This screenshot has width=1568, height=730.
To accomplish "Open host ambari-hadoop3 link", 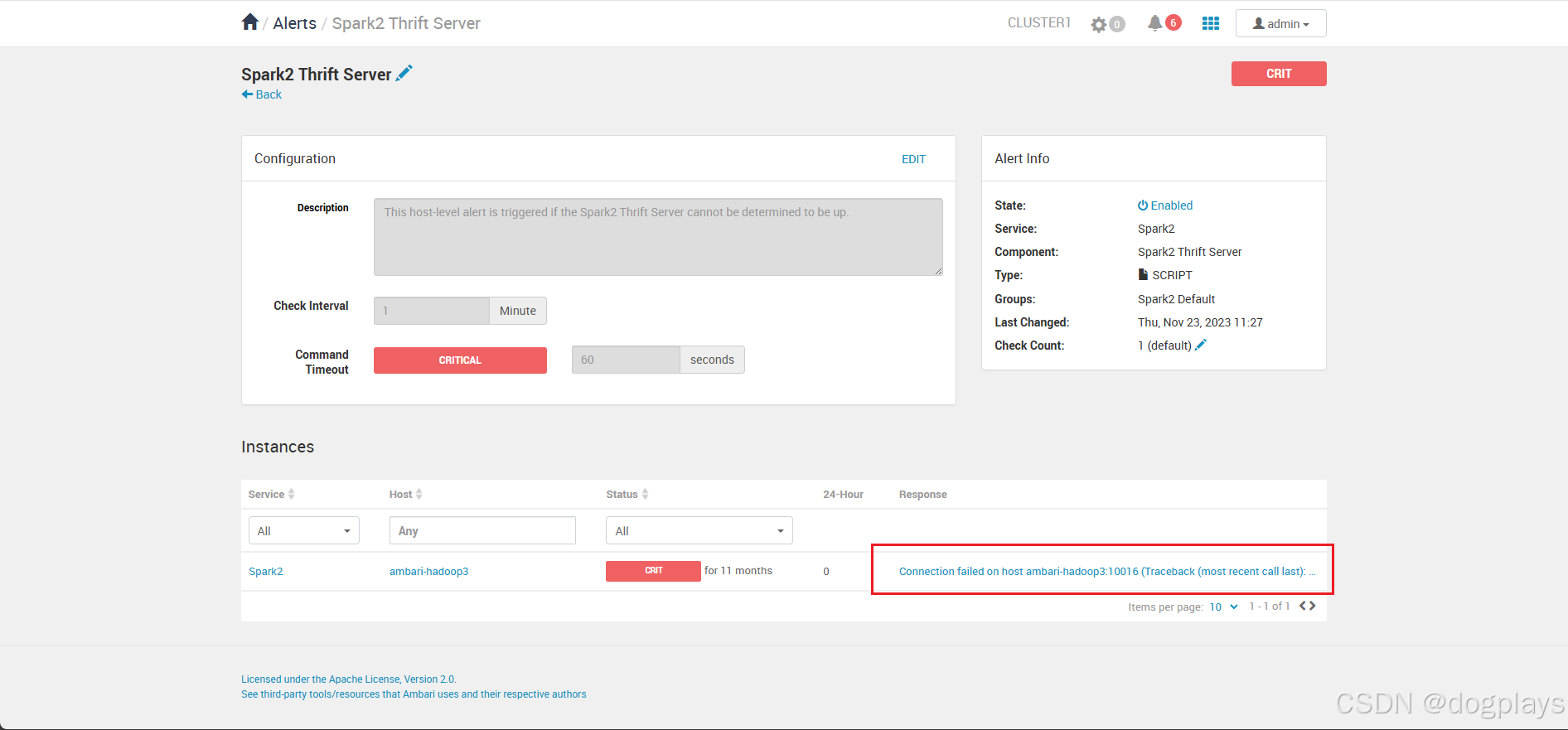I will (x=428, y=572).
